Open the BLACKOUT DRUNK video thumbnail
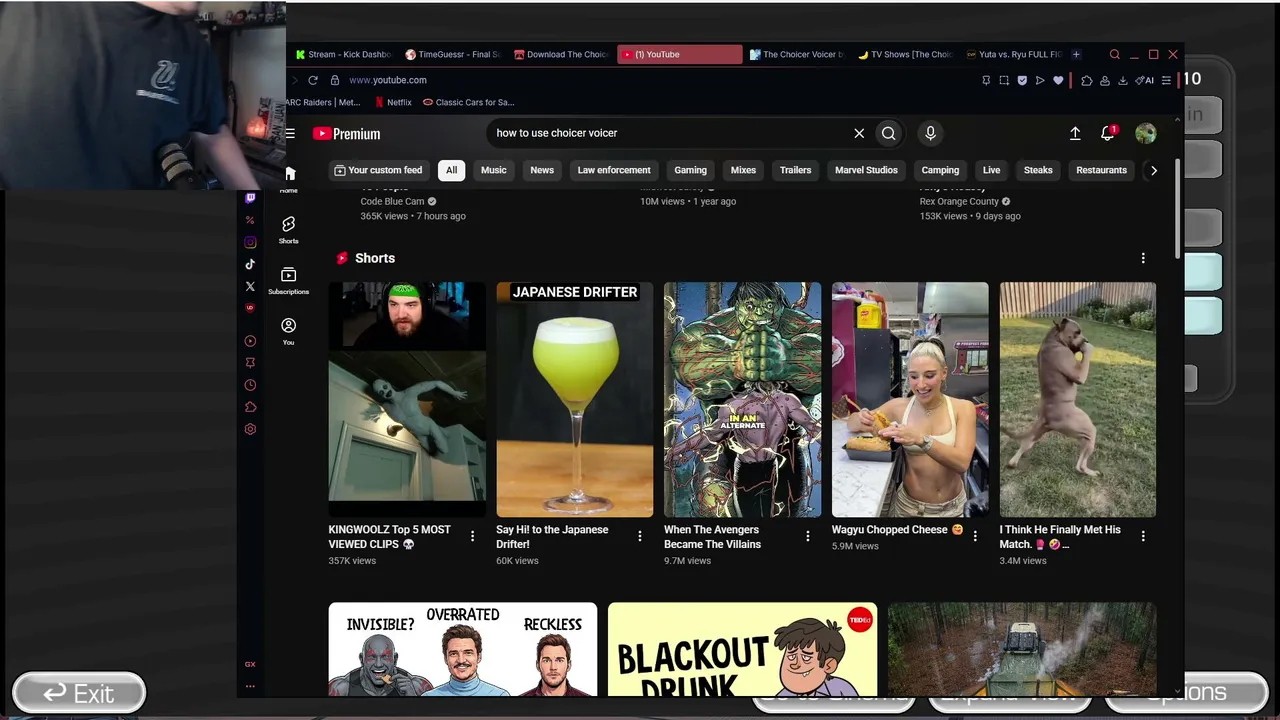This screenshot has width=1280, height=720. pos(742,649)
